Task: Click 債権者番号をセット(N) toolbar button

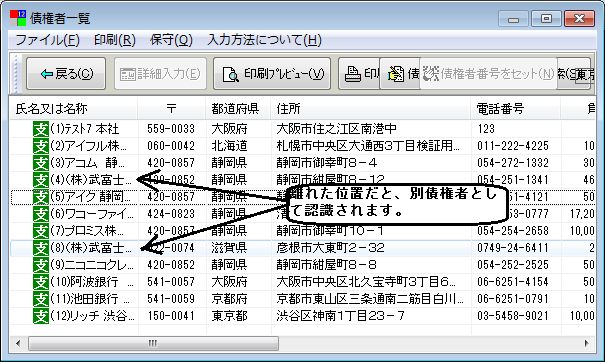Action: 488,73
